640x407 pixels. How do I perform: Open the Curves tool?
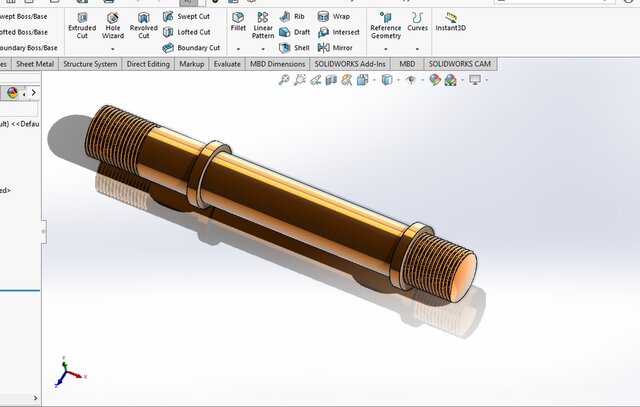(417, 22)
